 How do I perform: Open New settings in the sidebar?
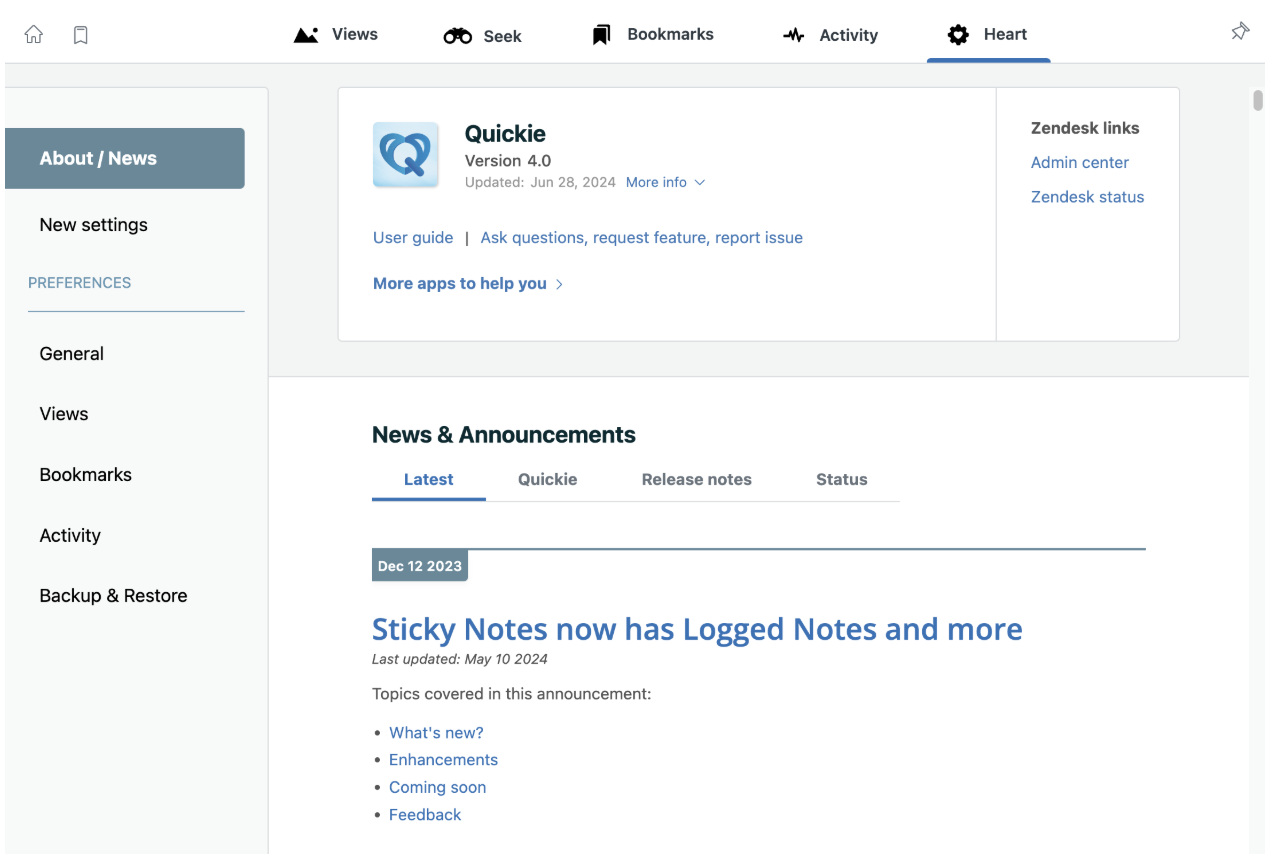[94, 225]
